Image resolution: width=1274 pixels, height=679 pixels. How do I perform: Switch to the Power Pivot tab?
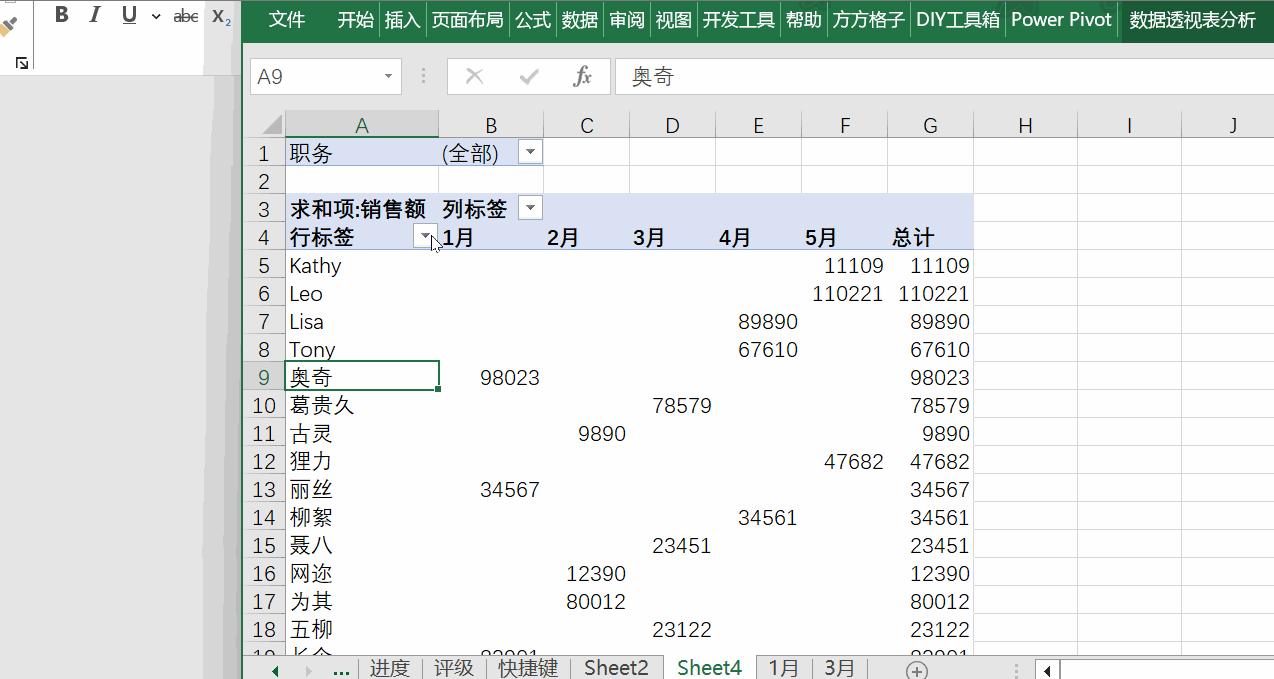click(1060, 19)
